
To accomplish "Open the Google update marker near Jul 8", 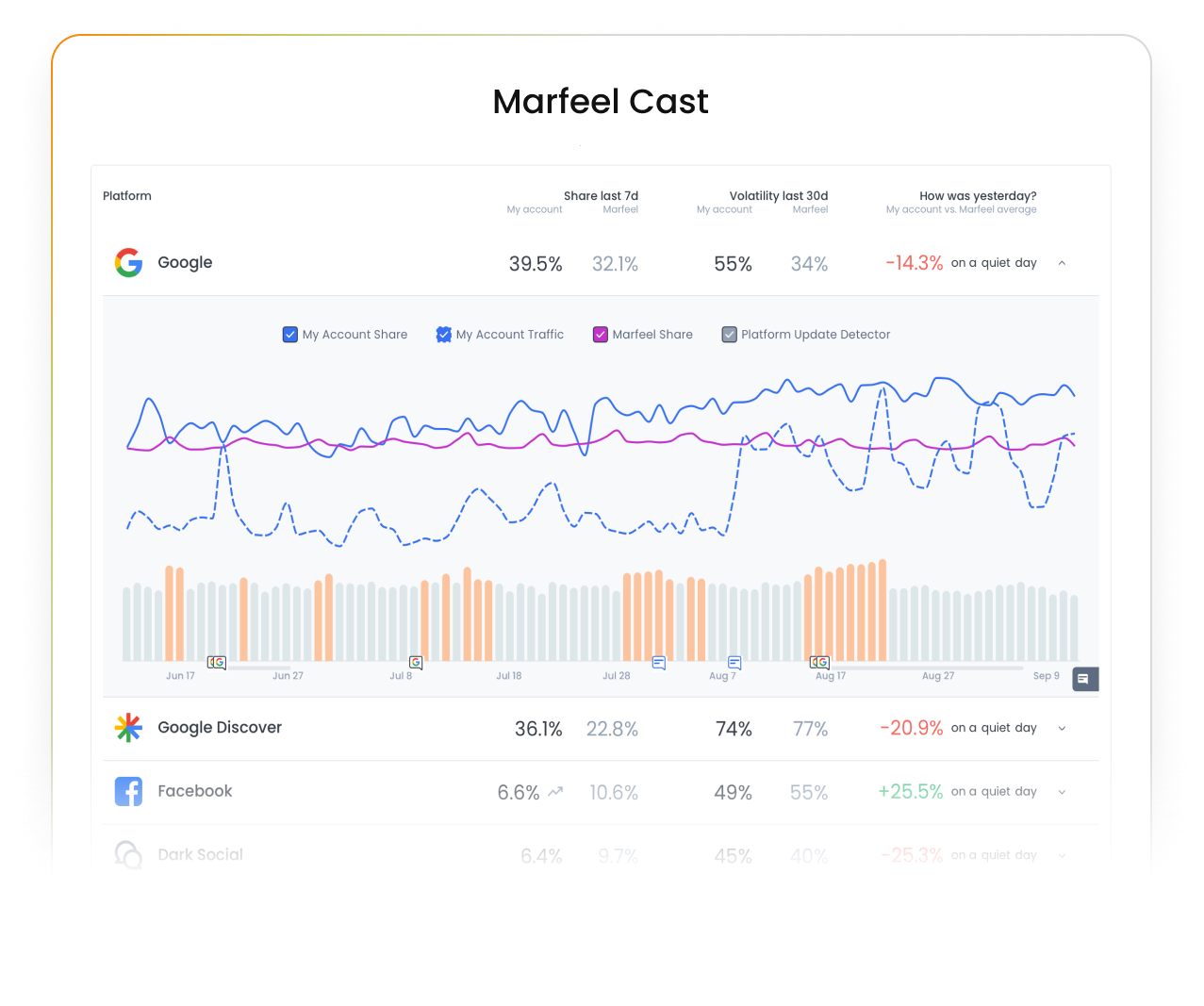I will 414,663.
